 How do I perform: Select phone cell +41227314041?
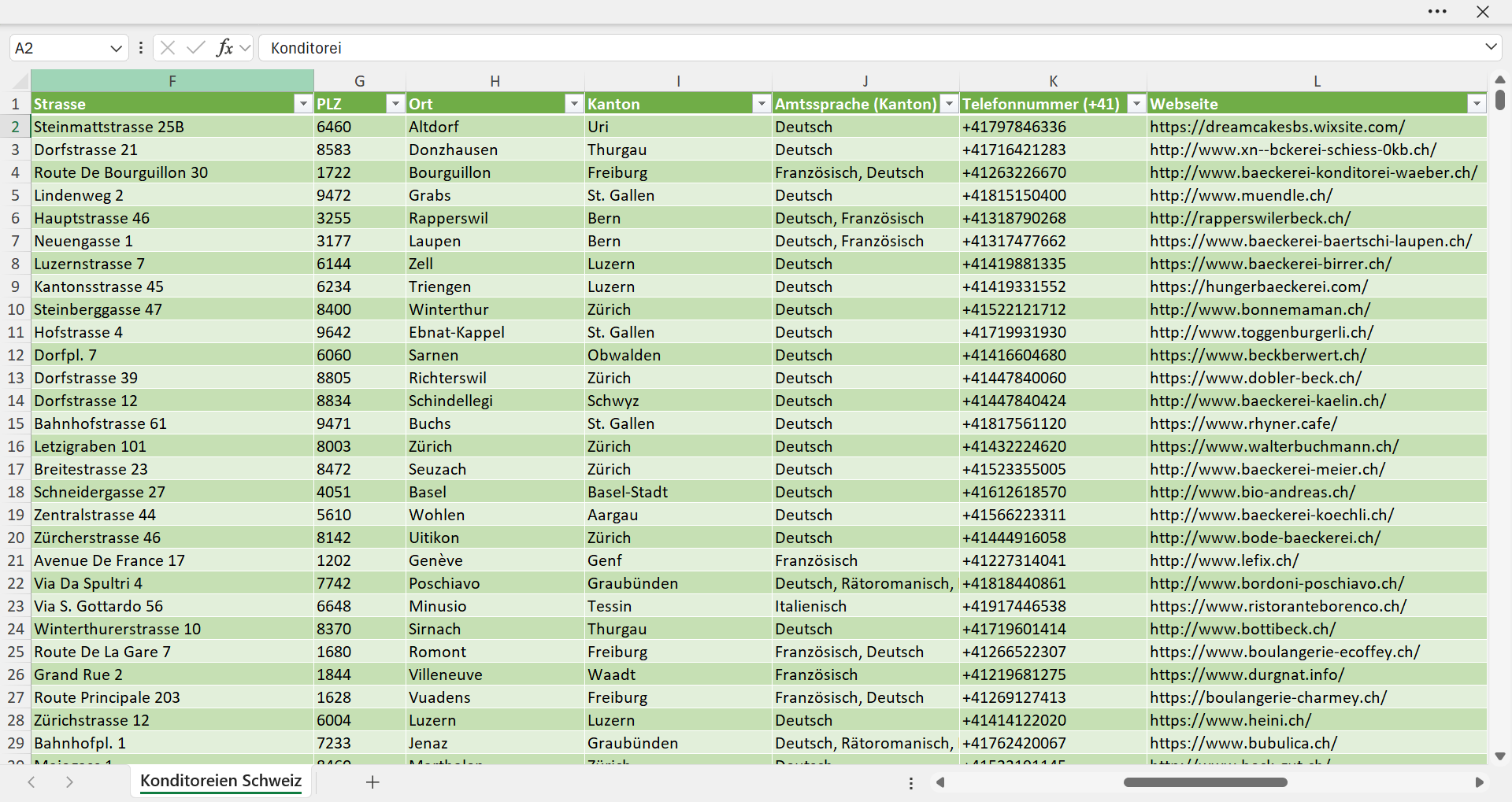pyautogui.click(x=1053, y=560)
